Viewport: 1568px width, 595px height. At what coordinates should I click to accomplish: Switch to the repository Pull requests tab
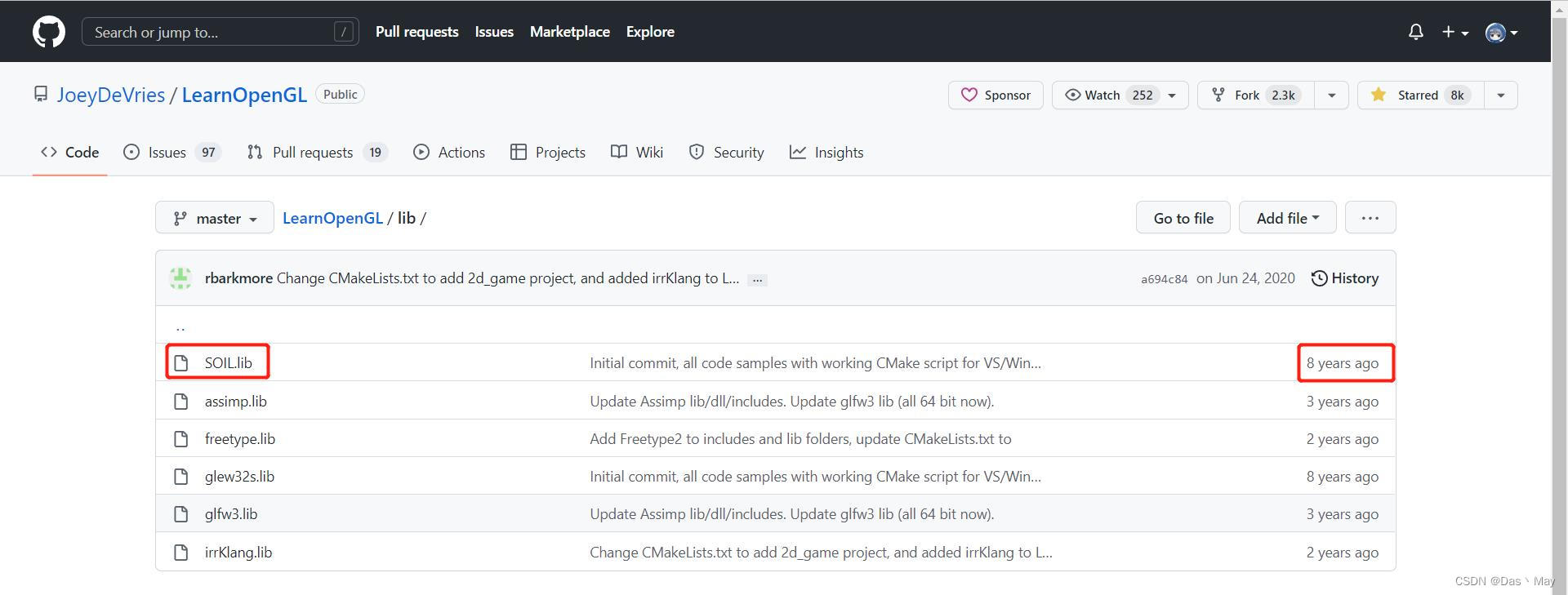[x=317, y=153]
